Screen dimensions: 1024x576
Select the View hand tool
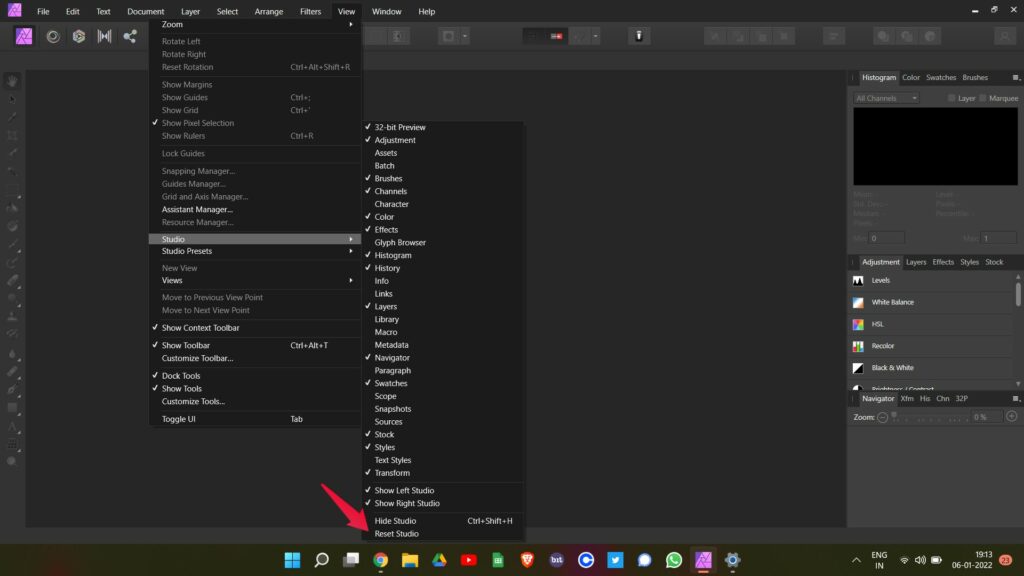tap(11, 81)
